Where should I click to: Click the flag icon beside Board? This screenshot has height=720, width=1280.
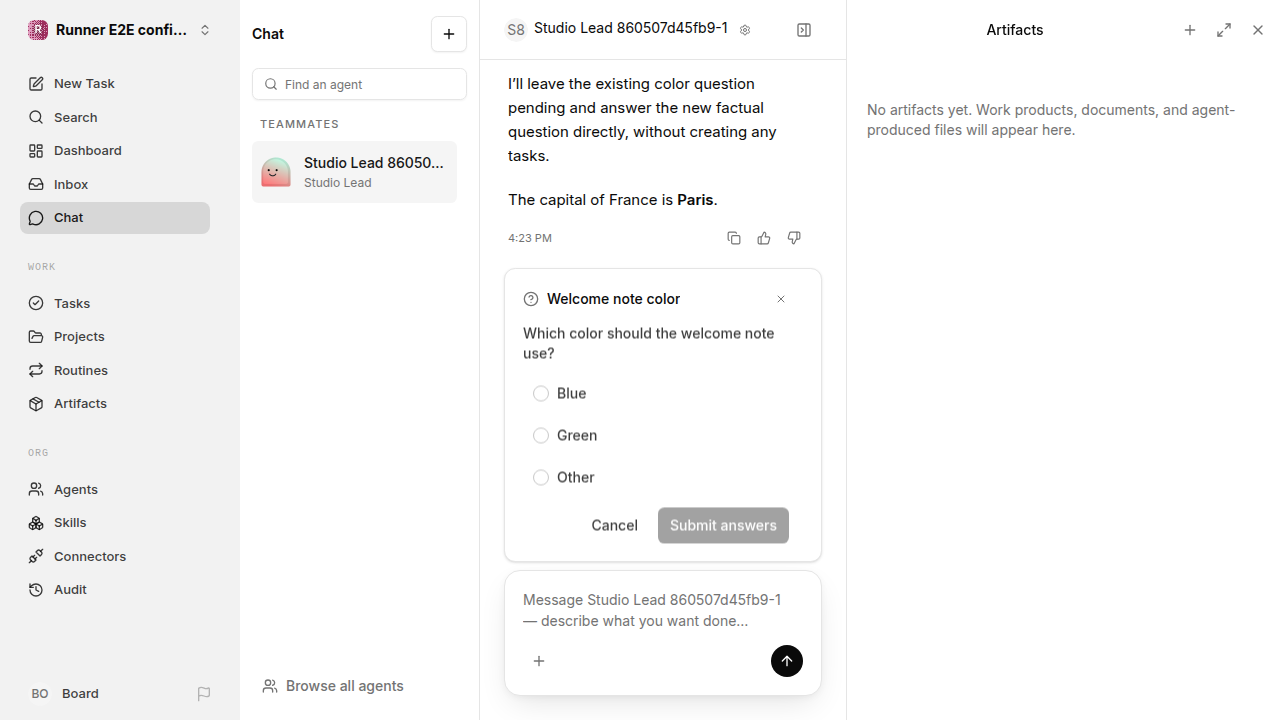point(204,694)
